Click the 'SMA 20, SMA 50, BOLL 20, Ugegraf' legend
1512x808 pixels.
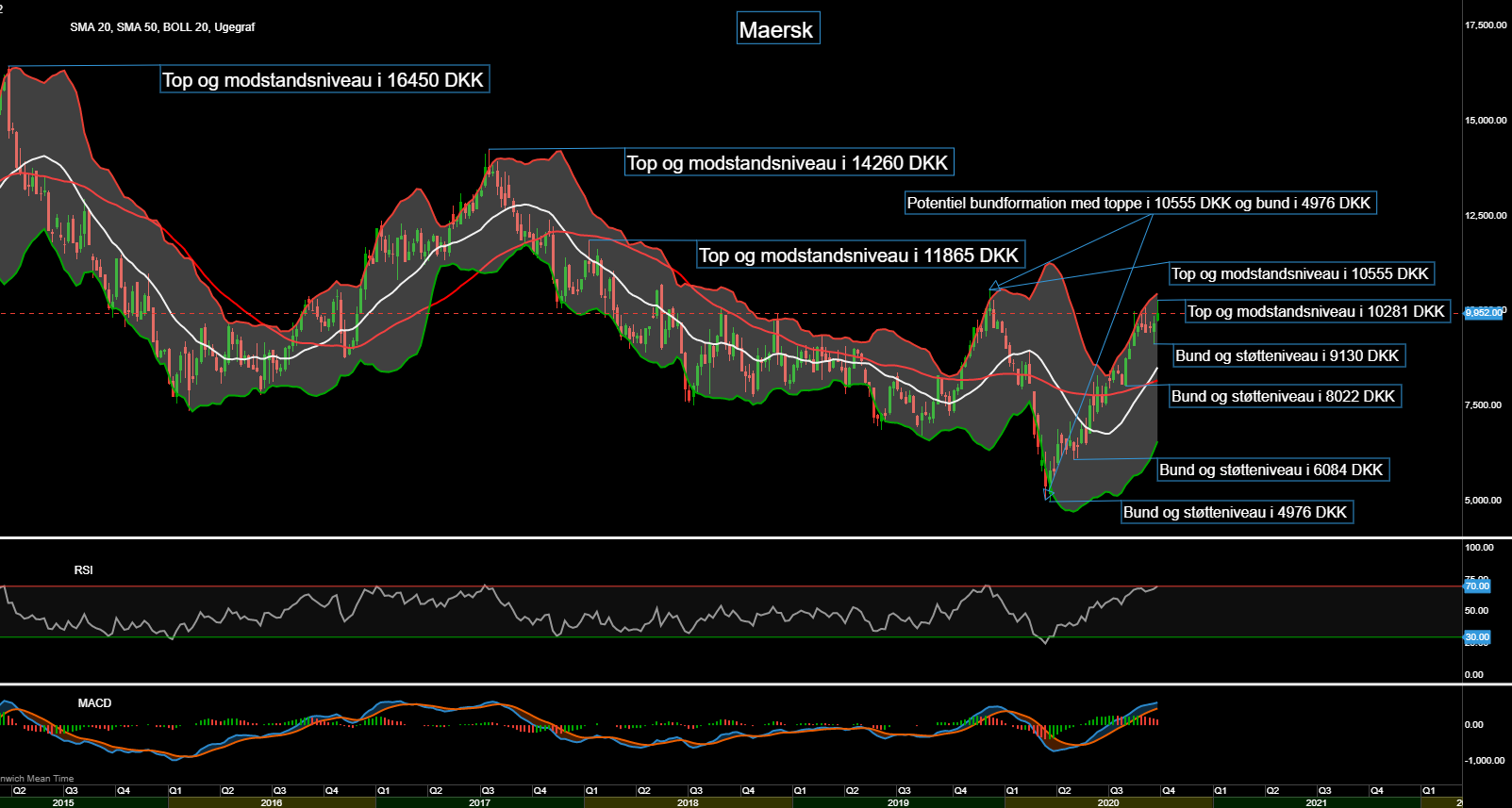pyautogui.click(x=162, y=27)
